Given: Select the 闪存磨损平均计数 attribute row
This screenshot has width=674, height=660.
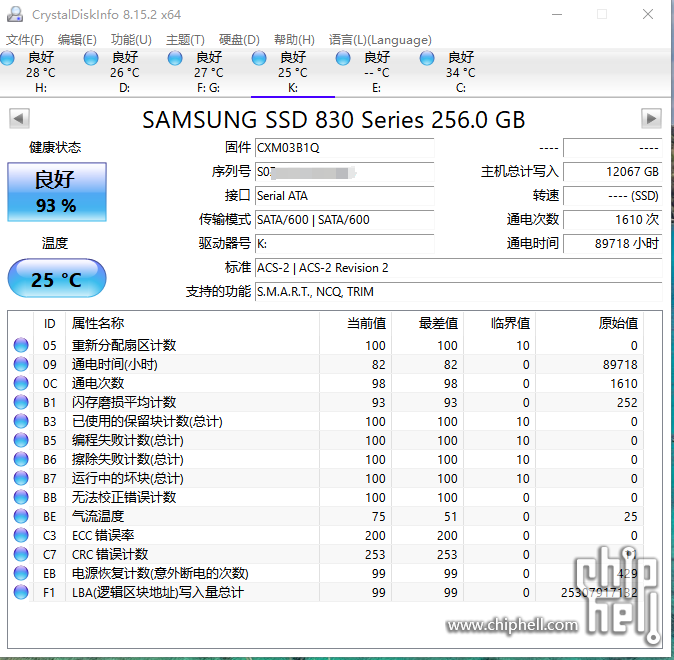Looking at the screenshot, I should pos(326,402).
